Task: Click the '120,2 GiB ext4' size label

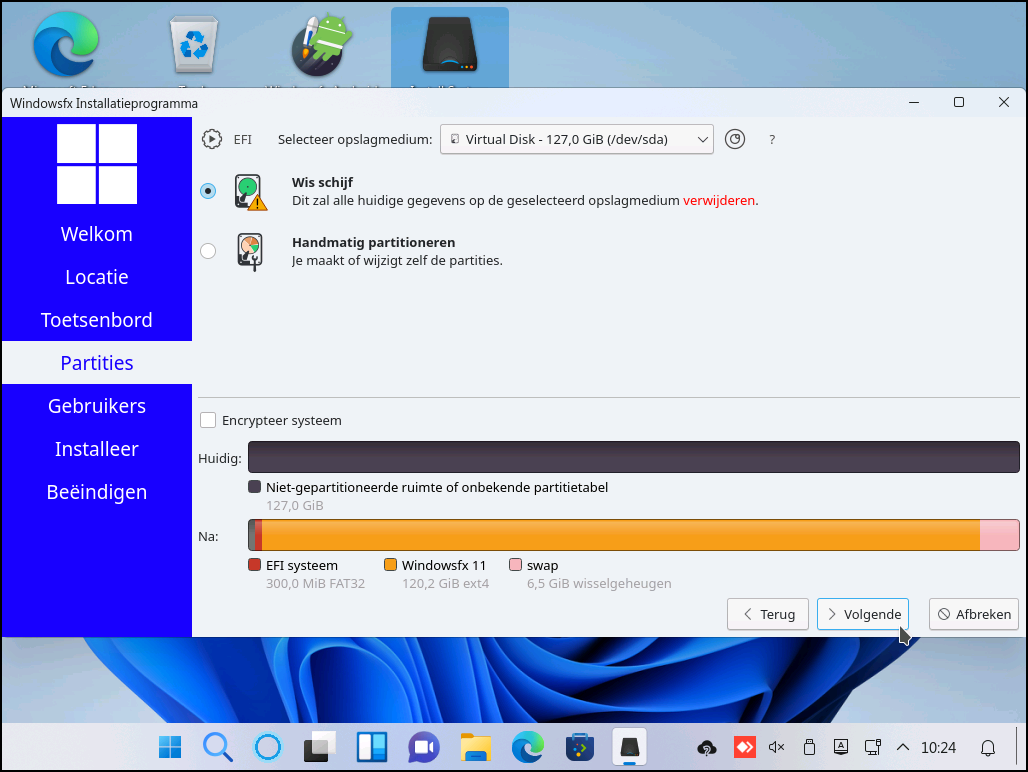Action: tap(445, 583)
